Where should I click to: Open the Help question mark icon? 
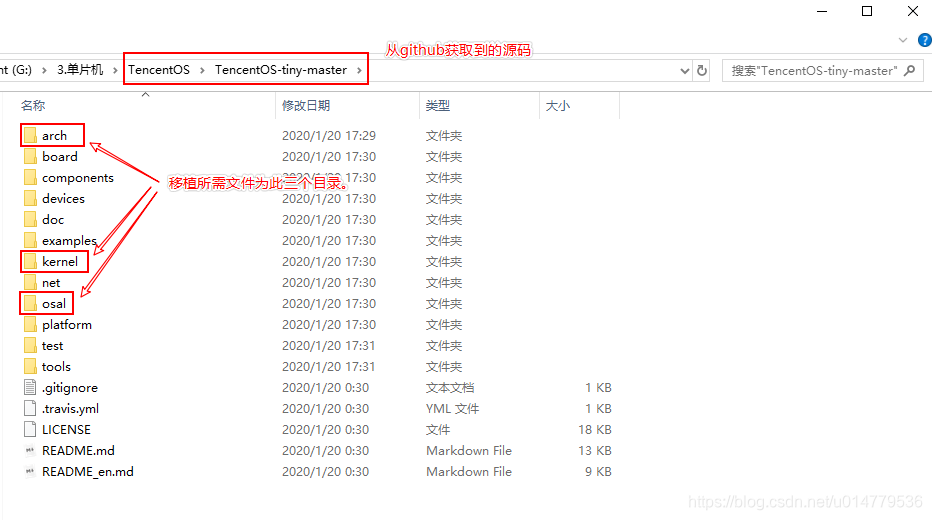point(925,40)
